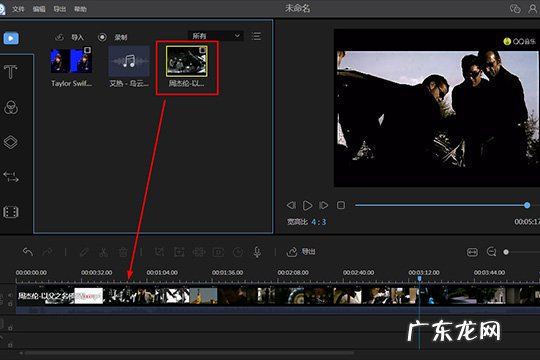Click the 00:02:08.00 ruler timestamp

tap(293, 272)
